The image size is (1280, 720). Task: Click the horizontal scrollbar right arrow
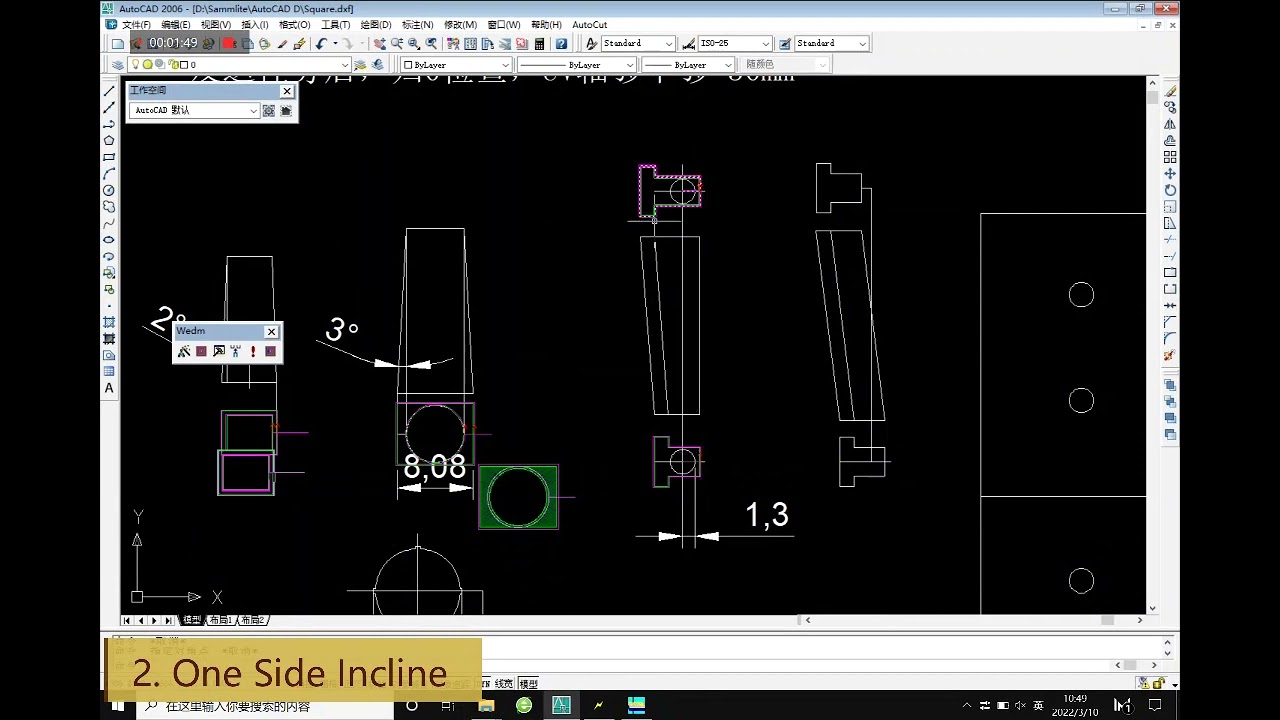point(1139,620)
